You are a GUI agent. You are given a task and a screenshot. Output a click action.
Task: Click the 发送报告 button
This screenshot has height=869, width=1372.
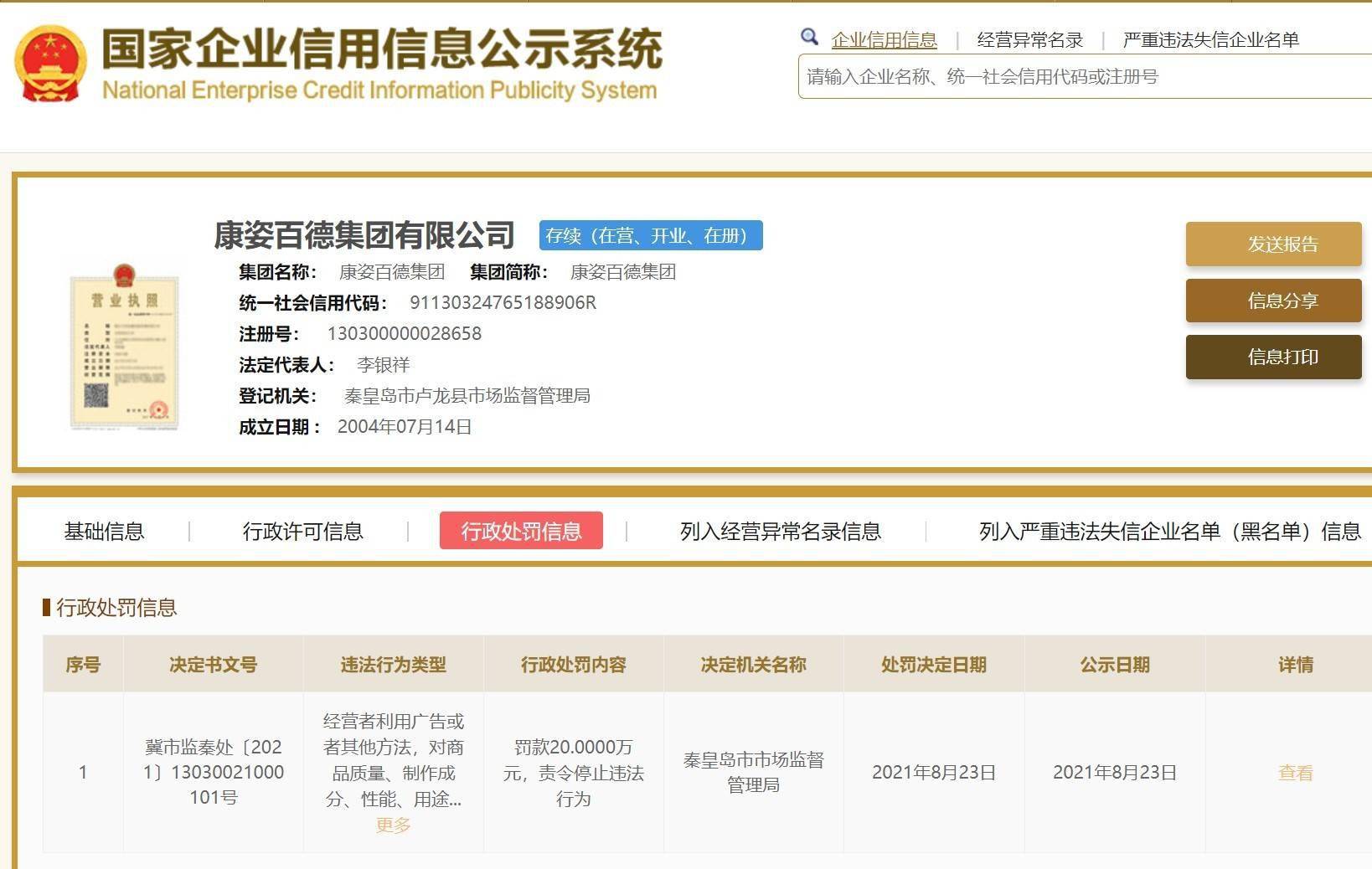point(1273,244)
